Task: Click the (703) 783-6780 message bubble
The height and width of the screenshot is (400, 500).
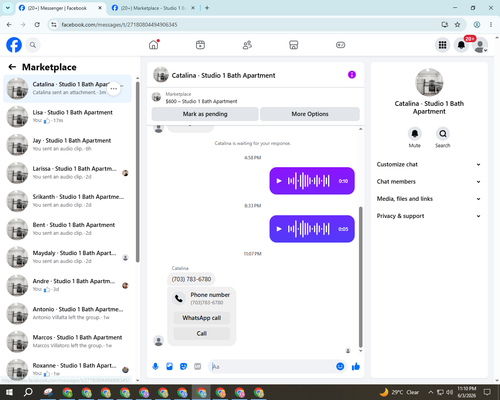Action: tap(191, 279)
